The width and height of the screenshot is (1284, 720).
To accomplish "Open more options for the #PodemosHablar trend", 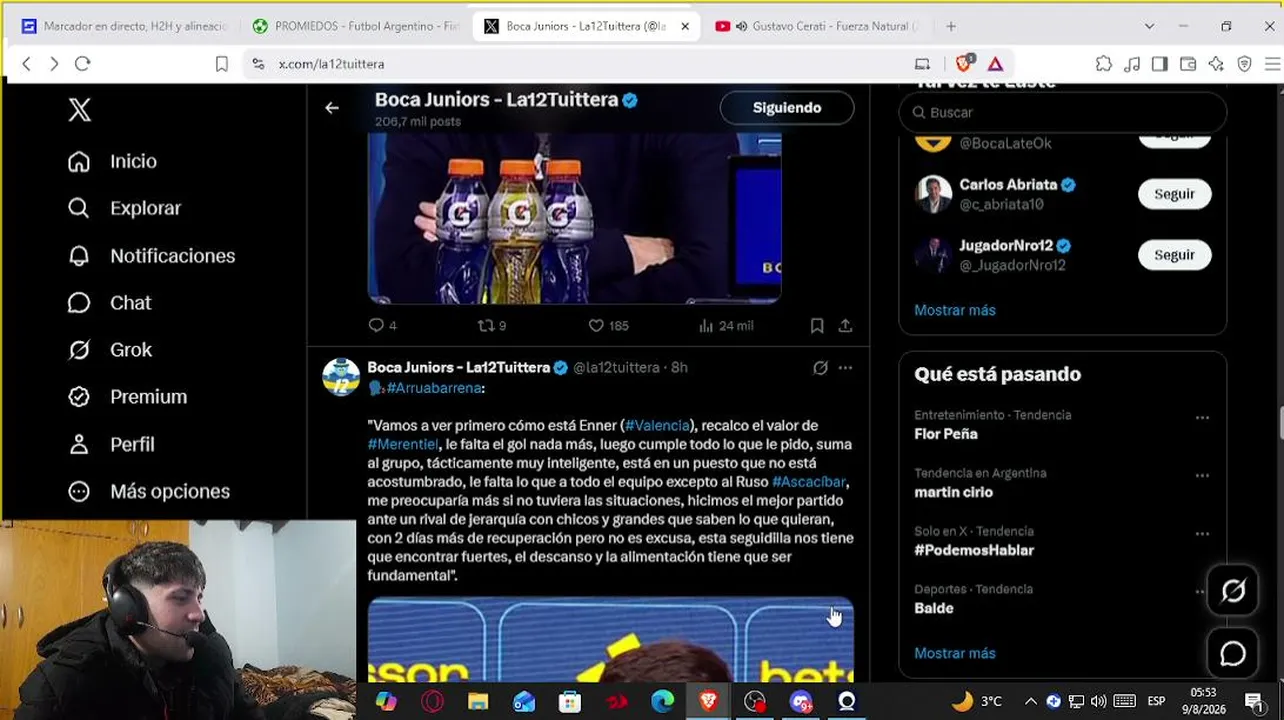I will (1202, 534).
